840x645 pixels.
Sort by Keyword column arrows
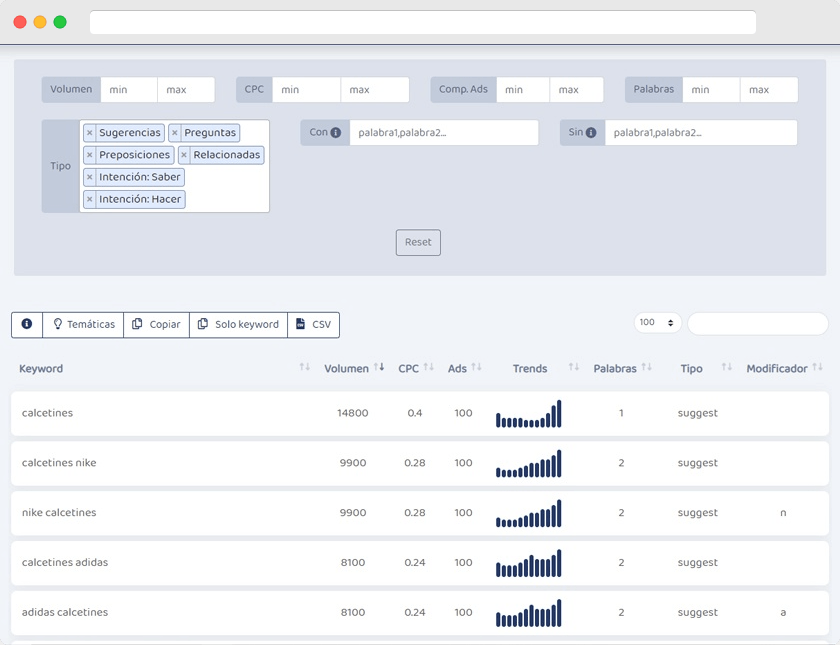pos(305,367)
